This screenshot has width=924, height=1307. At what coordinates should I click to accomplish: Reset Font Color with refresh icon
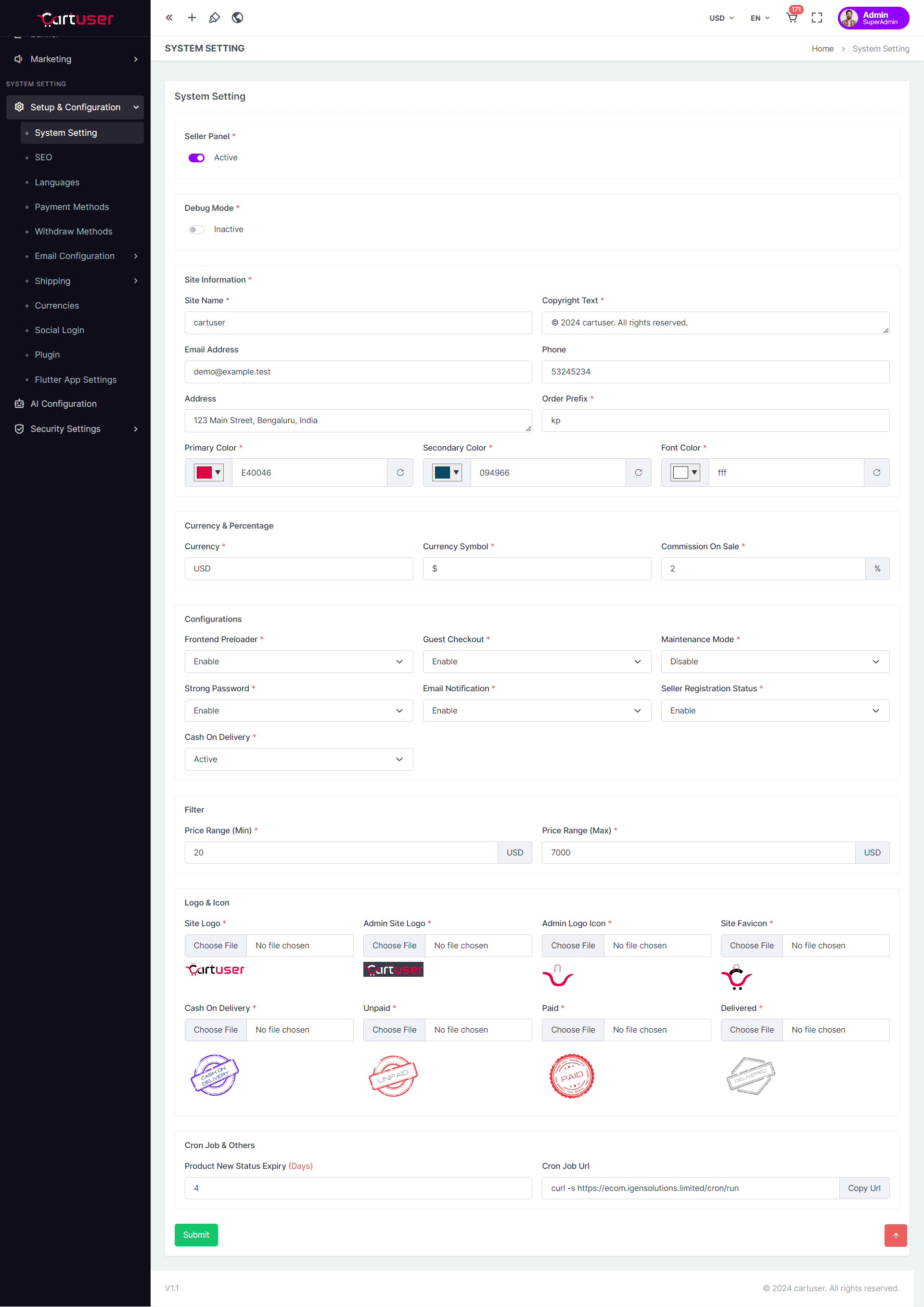[876, 472]
